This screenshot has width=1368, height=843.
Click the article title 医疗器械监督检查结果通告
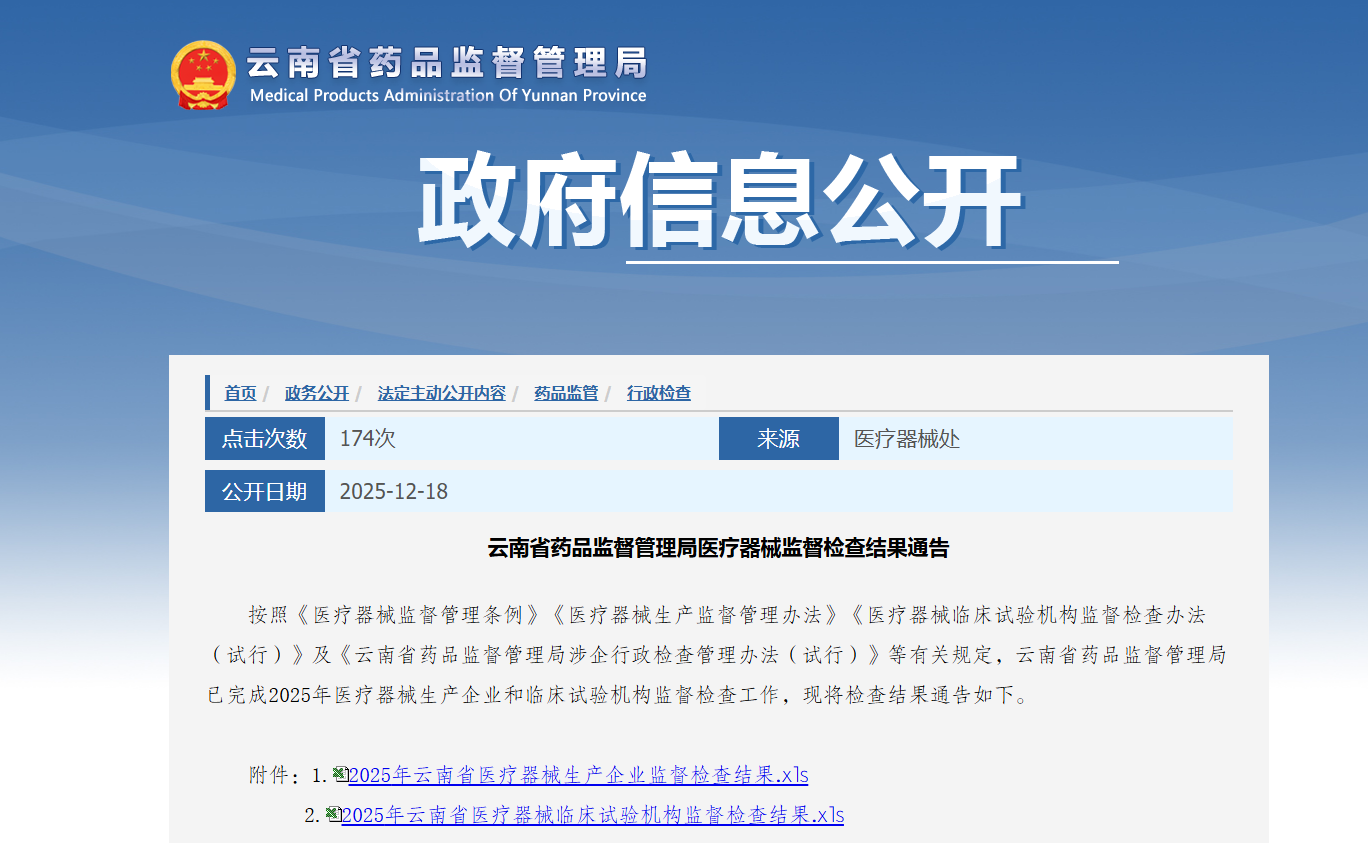tap(718, 548)
